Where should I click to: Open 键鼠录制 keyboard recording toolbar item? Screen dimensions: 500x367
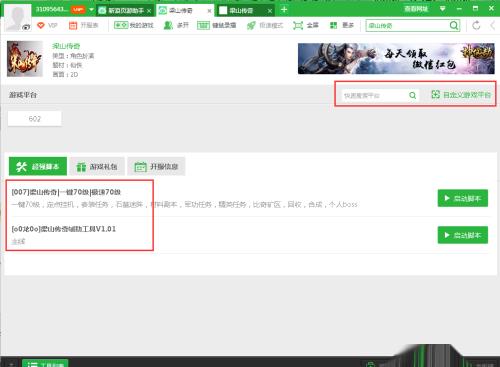click(217, 25)
